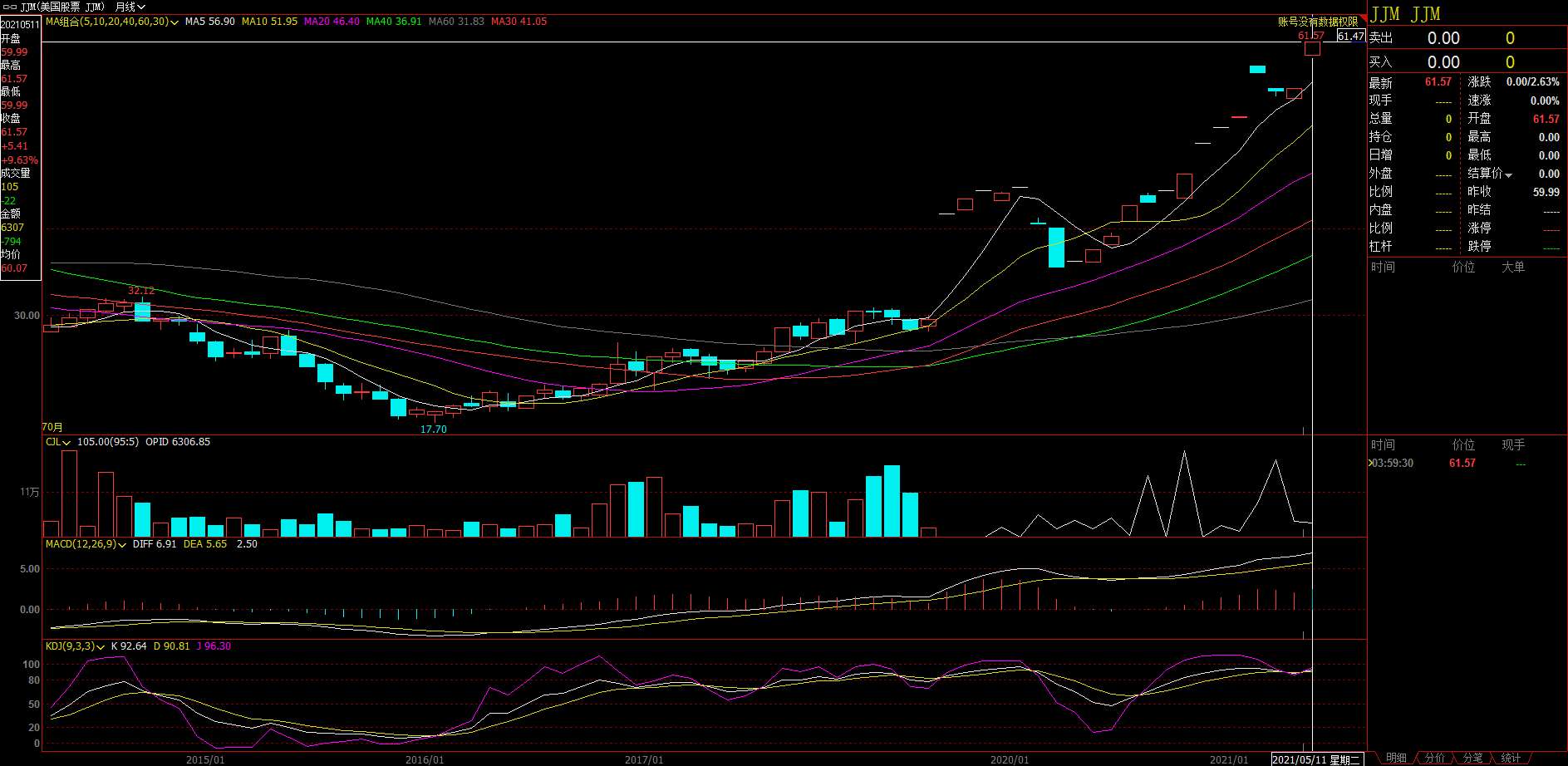The width and height of the screenshot is (1568, 766).
Task: Click the 61.47 crosshair price tag
Action: pos(1351,36)
